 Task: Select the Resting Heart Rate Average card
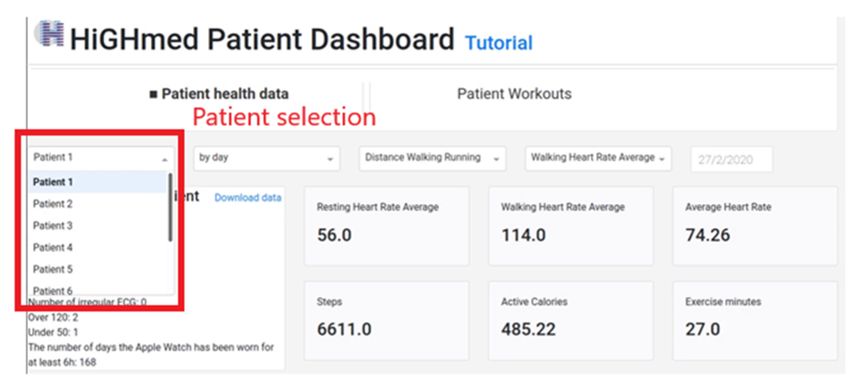(387, 226)
